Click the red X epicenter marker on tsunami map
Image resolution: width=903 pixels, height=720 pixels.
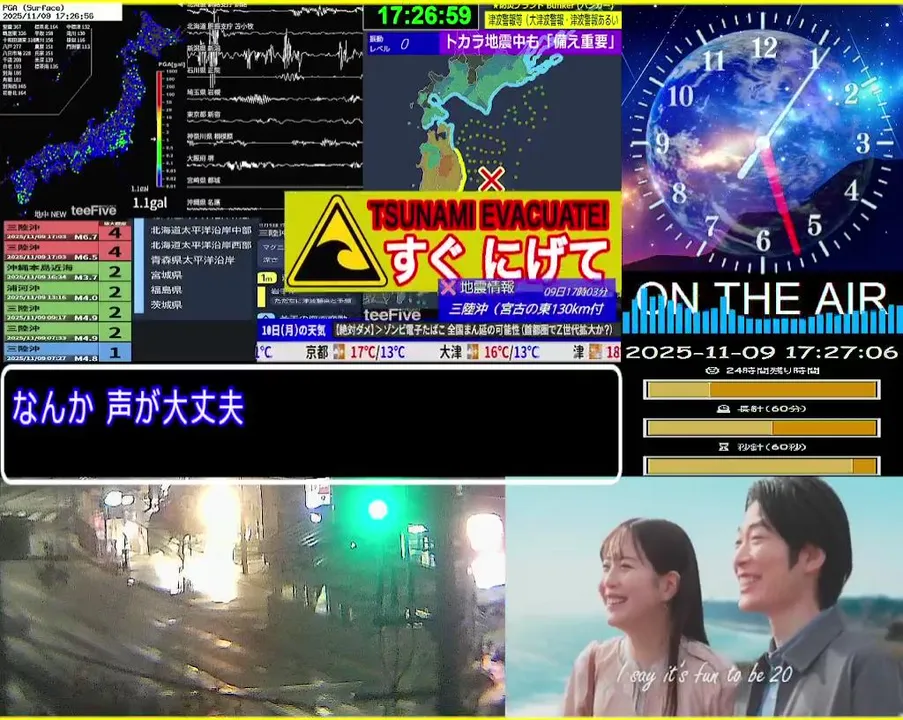491,179
